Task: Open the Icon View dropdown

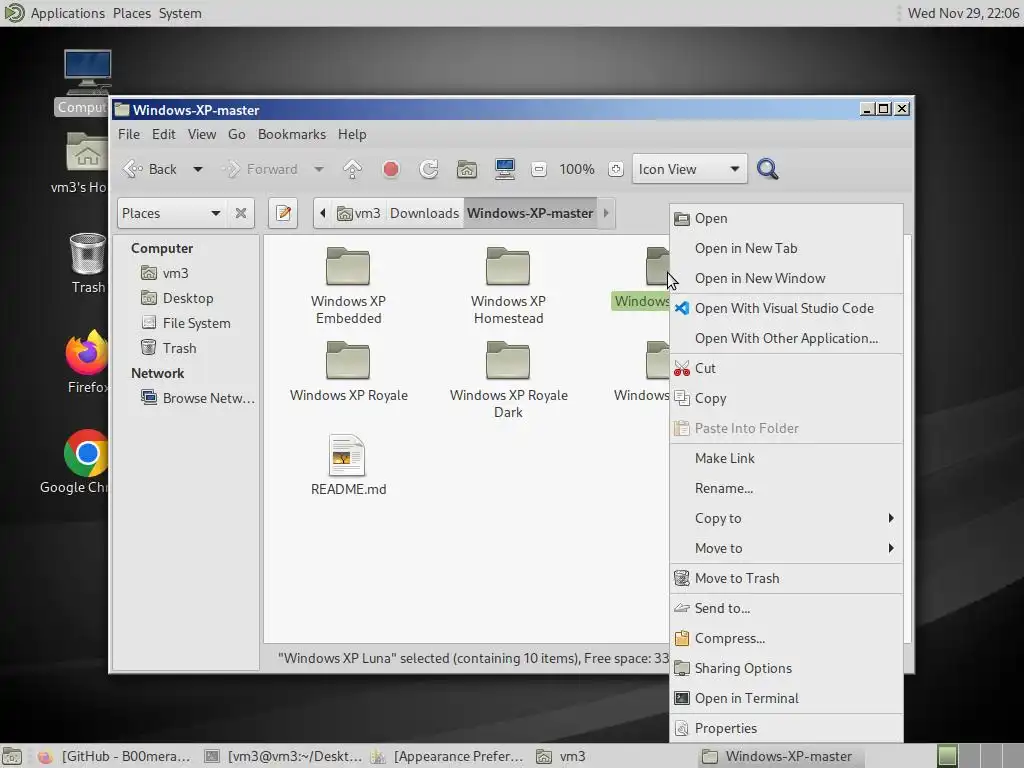Action: coord(690,169)
